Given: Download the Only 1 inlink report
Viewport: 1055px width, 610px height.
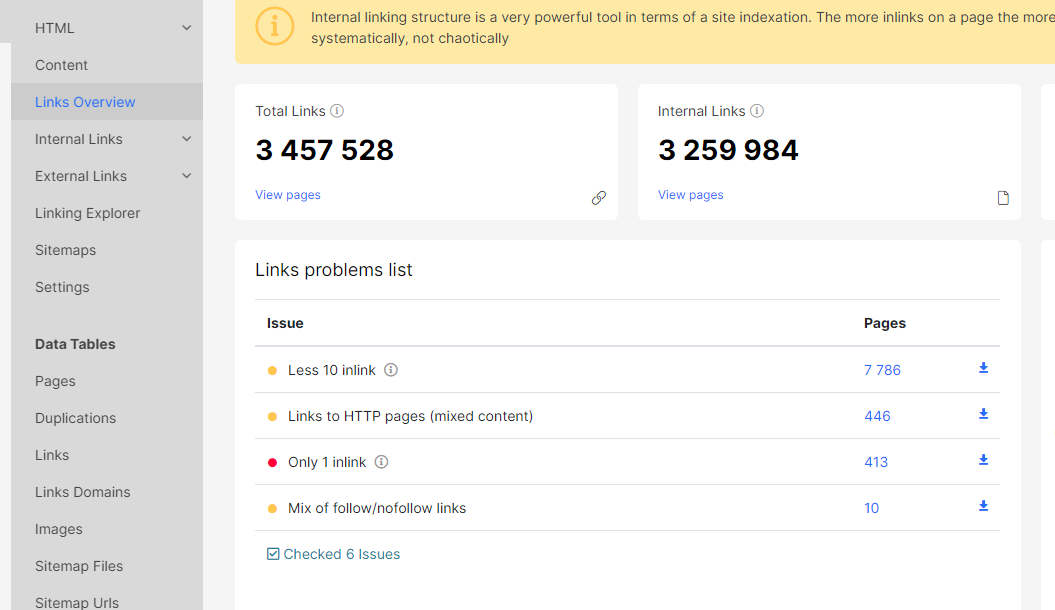Looking at the screenshot, I should 983,461.
